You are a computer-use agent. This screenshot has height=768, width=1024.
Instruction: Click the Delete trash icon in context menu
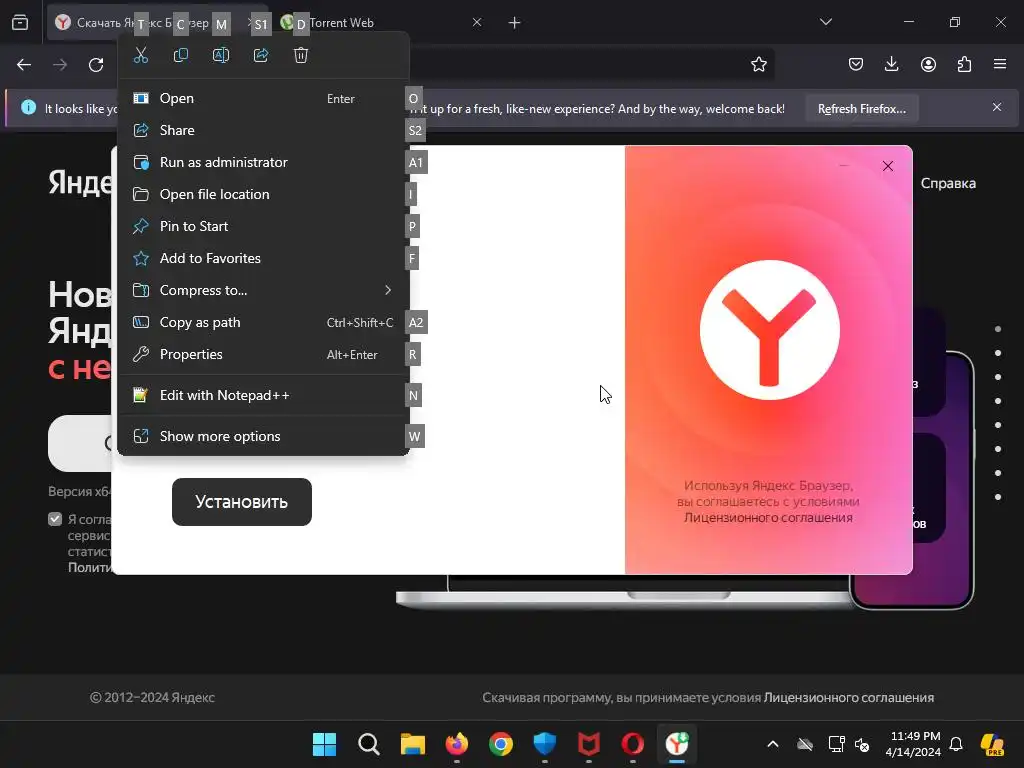point(300,56)
